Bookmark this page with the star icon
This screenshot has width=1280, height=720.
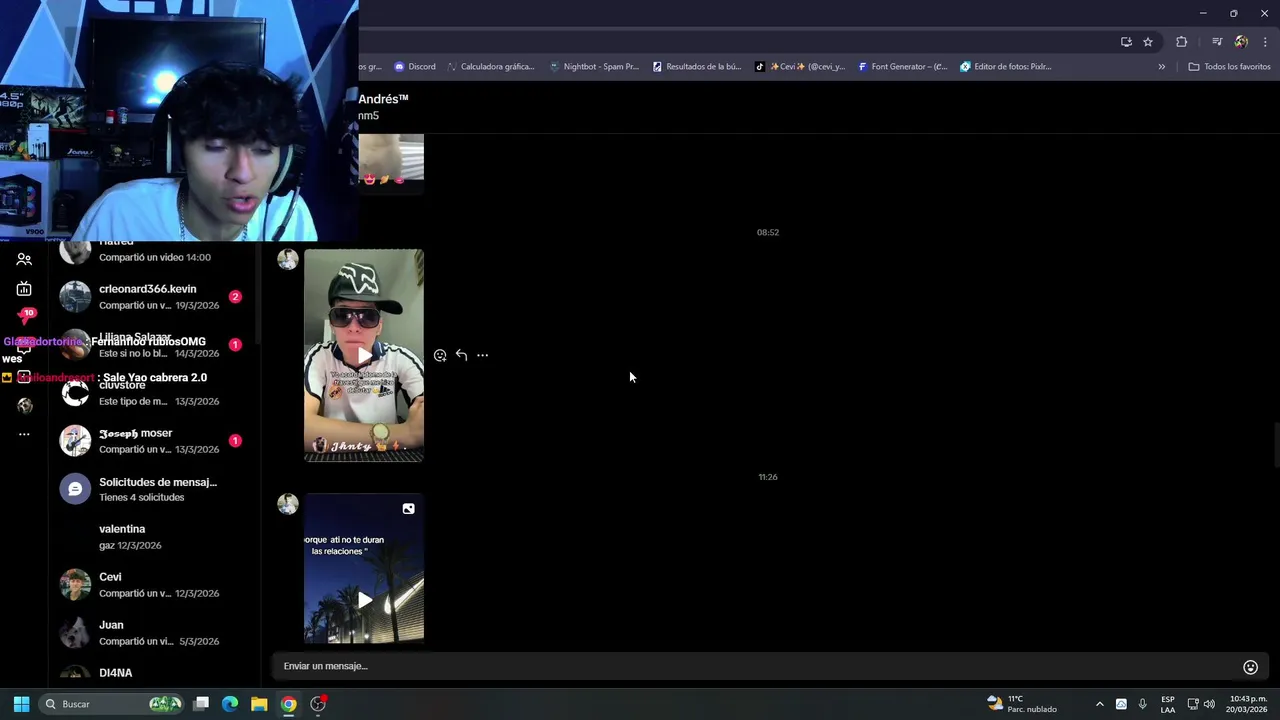click(x=1148, y=42)
